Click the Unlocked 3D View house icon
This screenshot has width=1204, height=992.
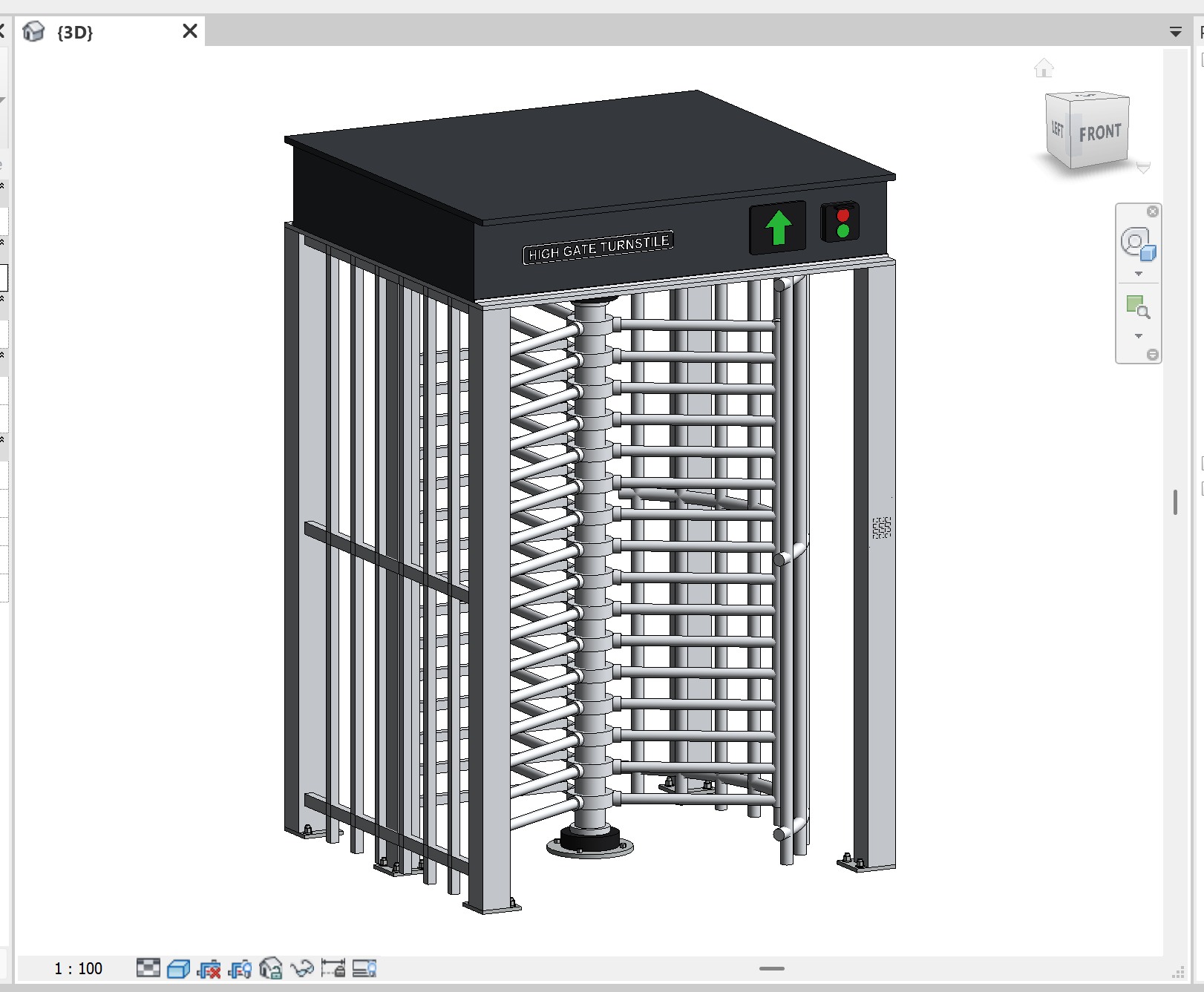coord(271,968)
